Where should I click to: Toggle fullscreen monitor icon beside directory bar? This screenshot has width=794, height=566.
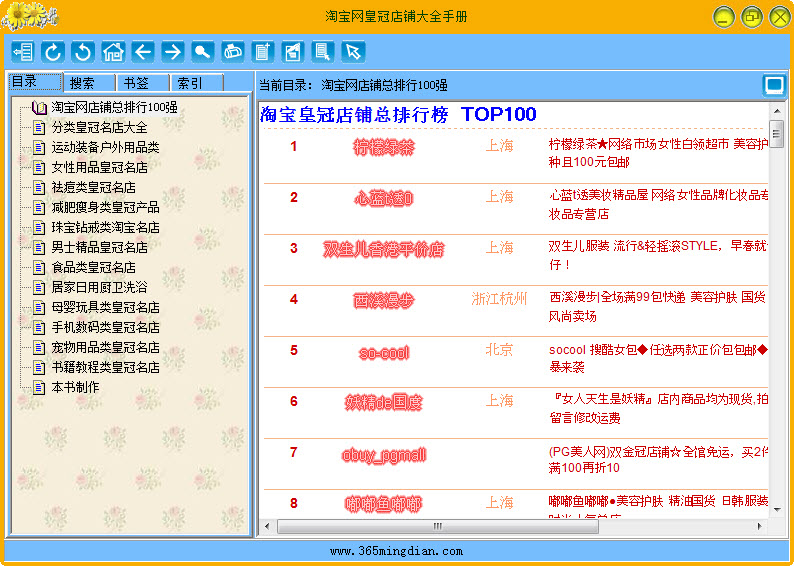774,85
